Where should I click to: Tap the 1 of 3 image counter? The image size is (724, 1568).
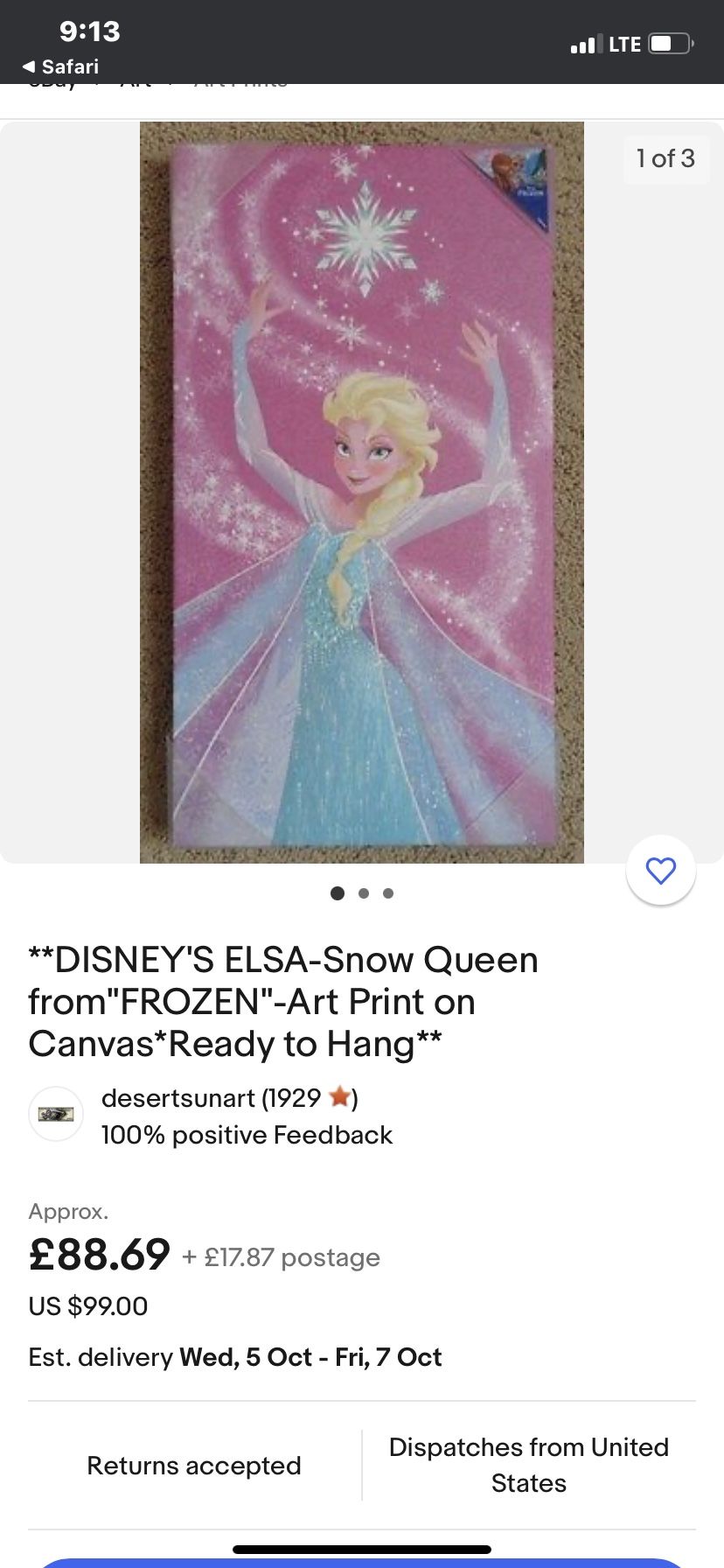[665, 158]
